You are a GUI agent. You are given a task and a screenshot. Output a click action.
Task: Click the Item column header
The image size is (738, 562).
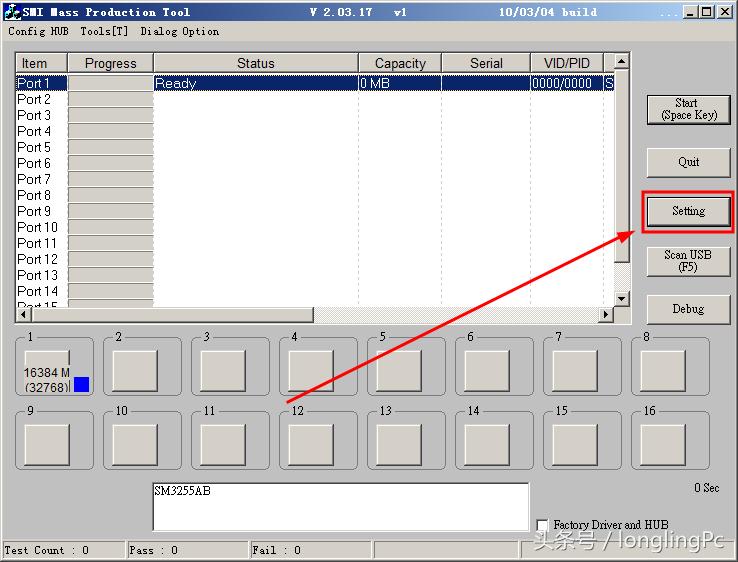coord(41,63)
